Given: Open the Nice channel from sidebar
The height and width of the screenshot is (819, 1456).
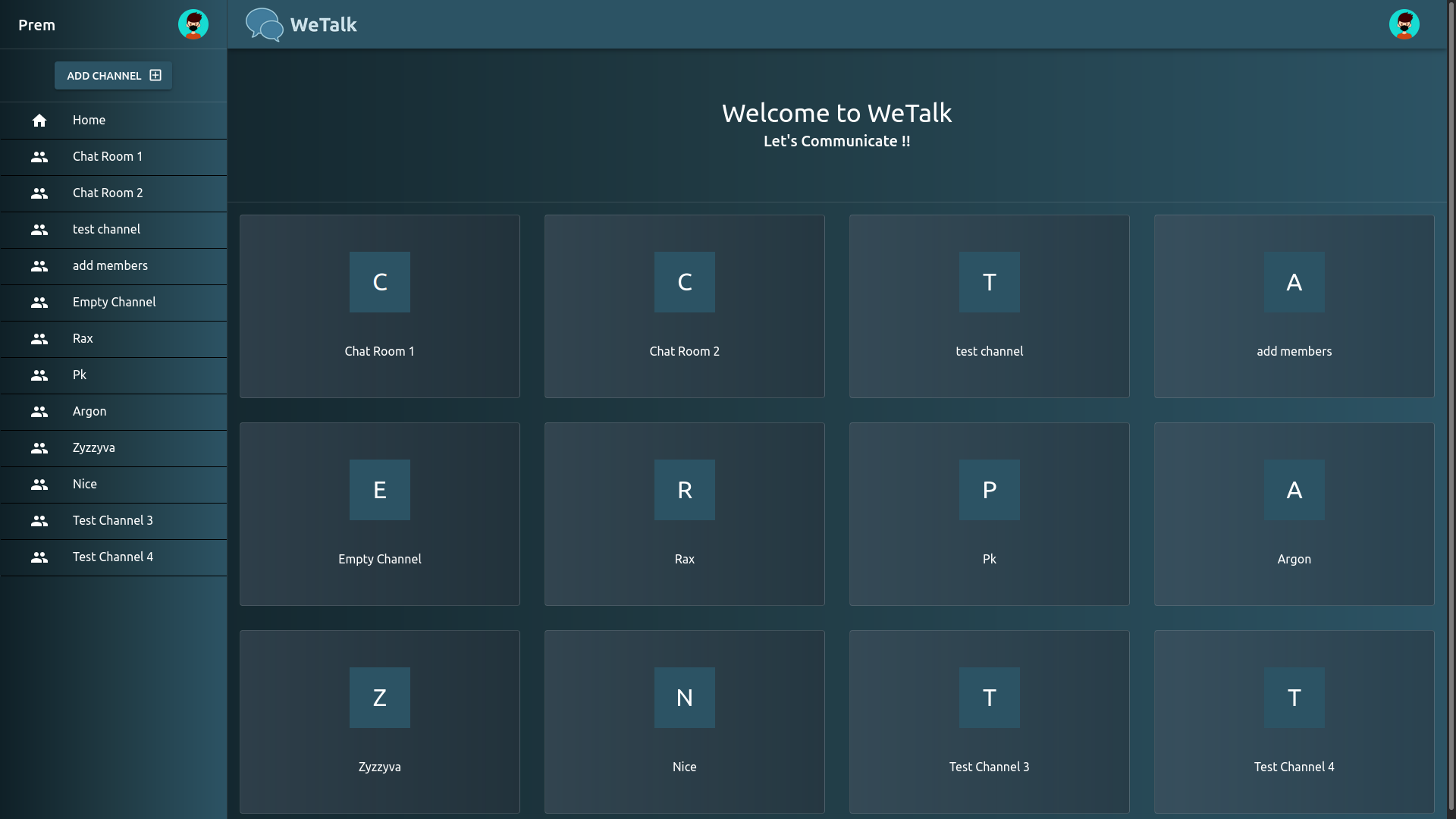Looking at the screenshot, I should (85, 485).
